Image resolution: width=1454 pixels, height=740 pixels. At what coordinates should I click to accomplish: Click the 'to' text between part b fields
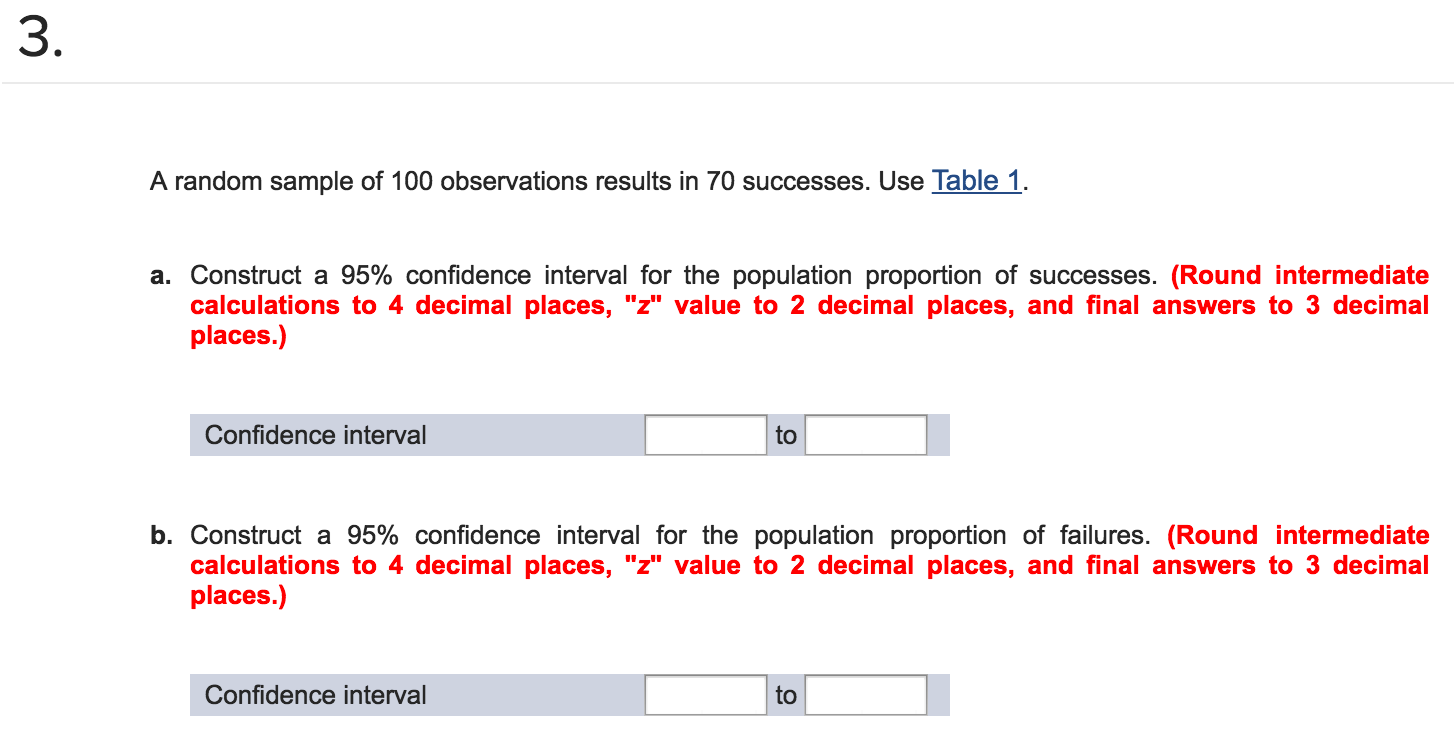coord(786,694)
